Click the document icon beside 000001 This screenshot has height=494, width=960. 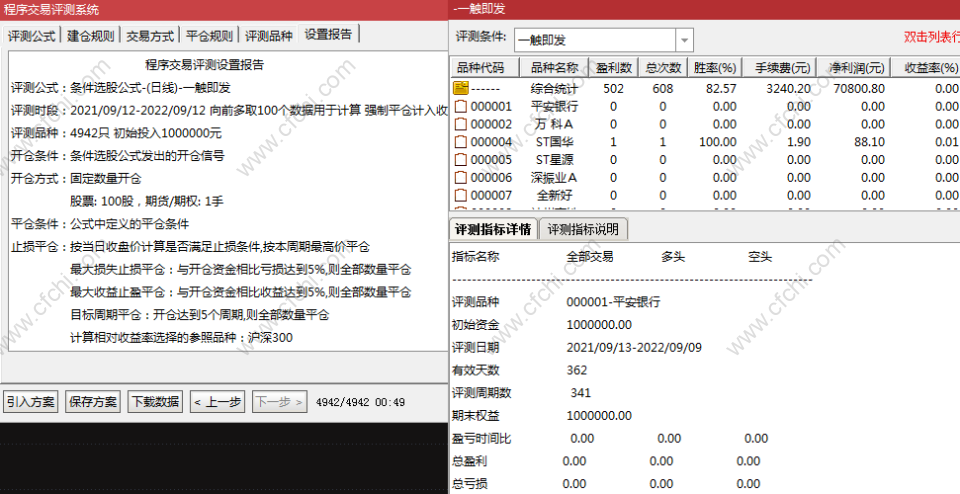(x=460, y=107)
